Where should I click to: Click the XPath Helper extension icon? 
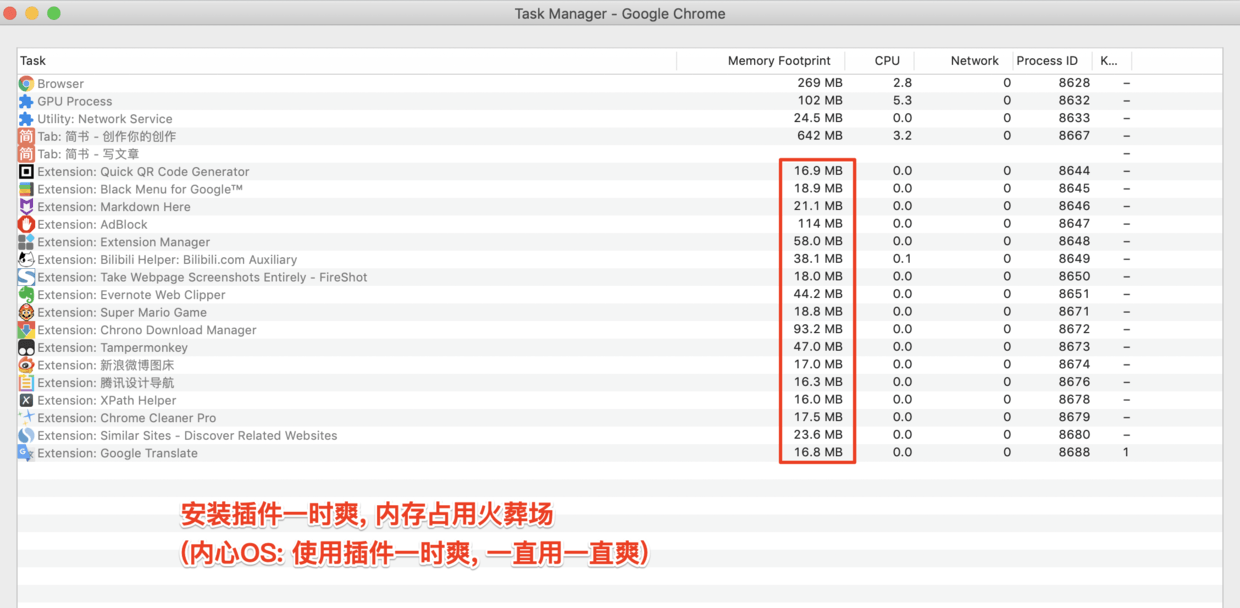pos(26,400)
